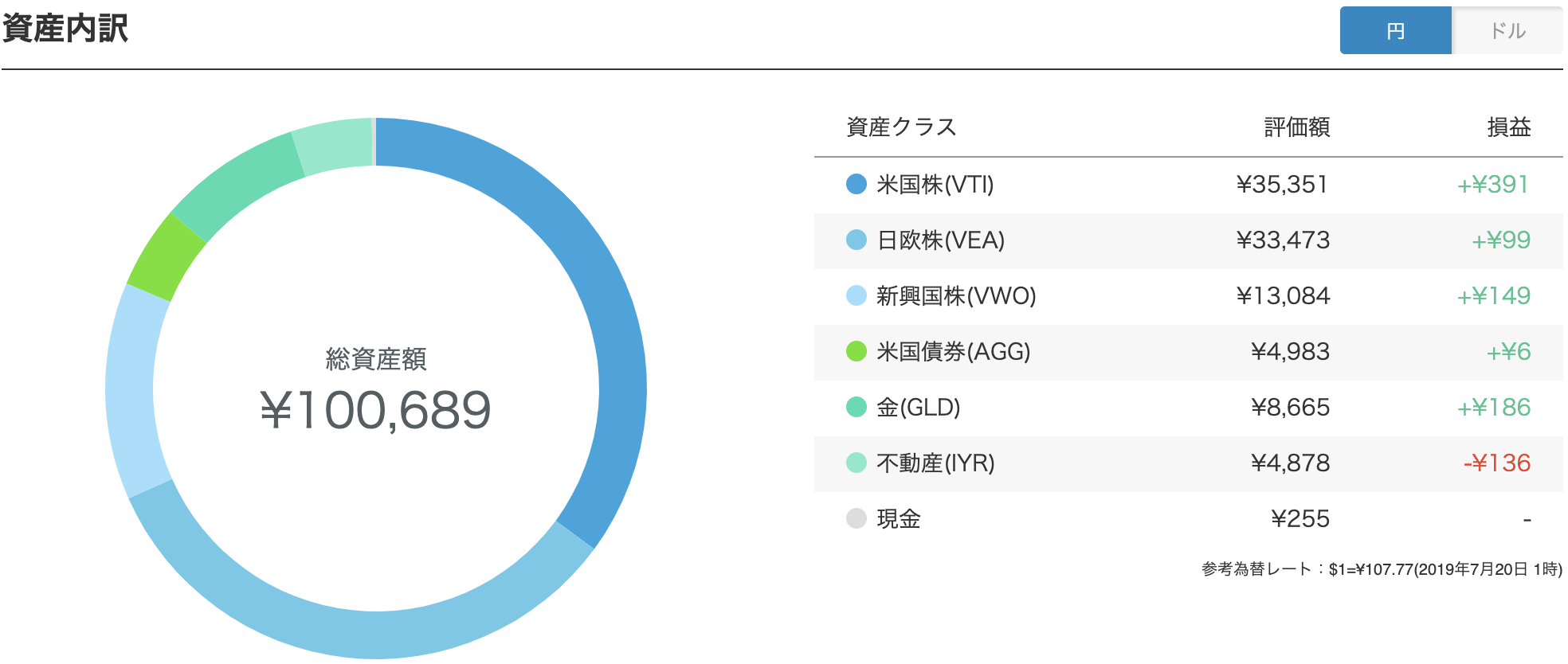1568x664 pixels.
Task: Click the 損益 column header
Action: pyautogui.click(x=1509, y=127)
